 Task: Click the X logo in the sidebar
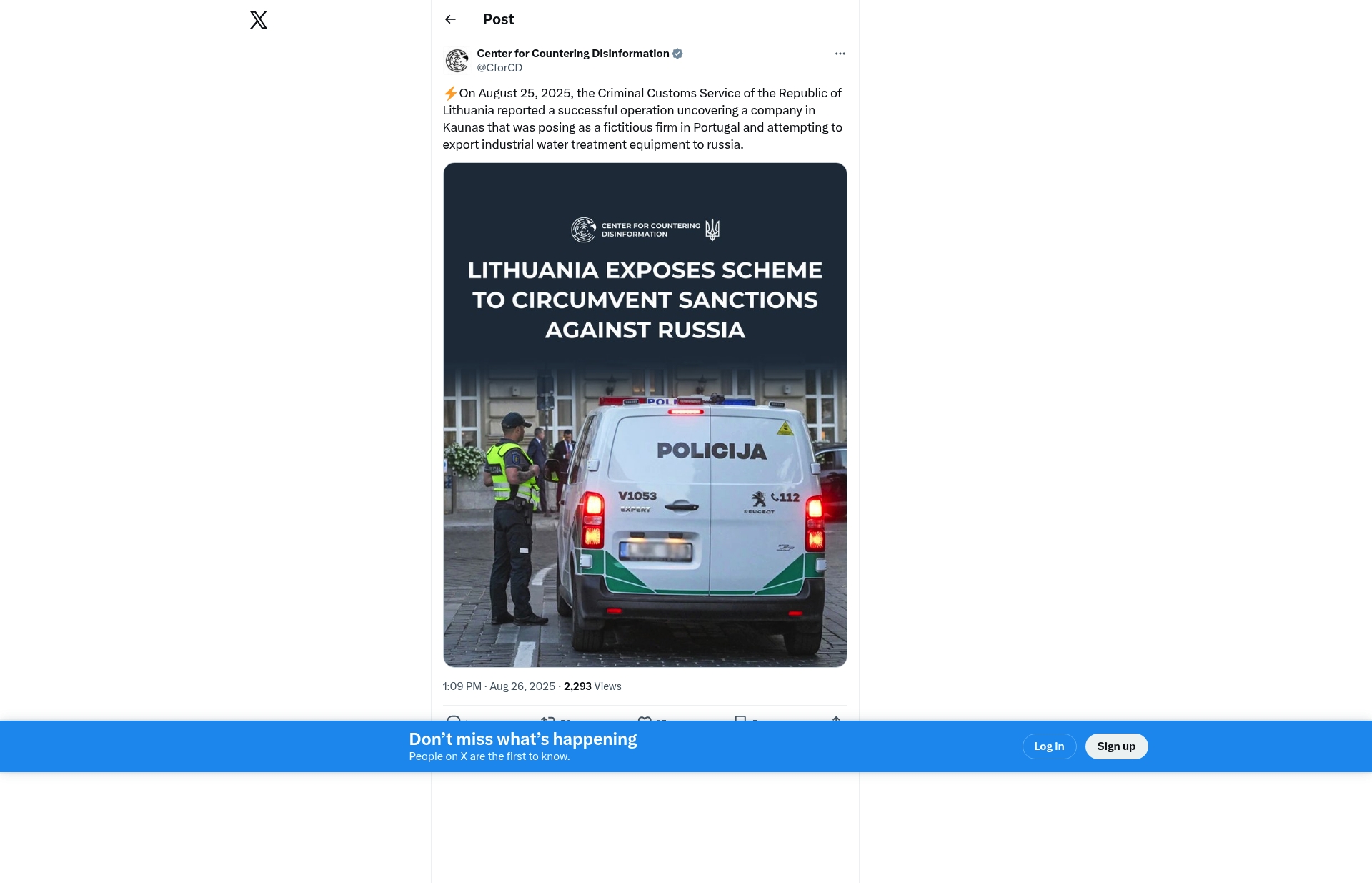tap(259, 20)
